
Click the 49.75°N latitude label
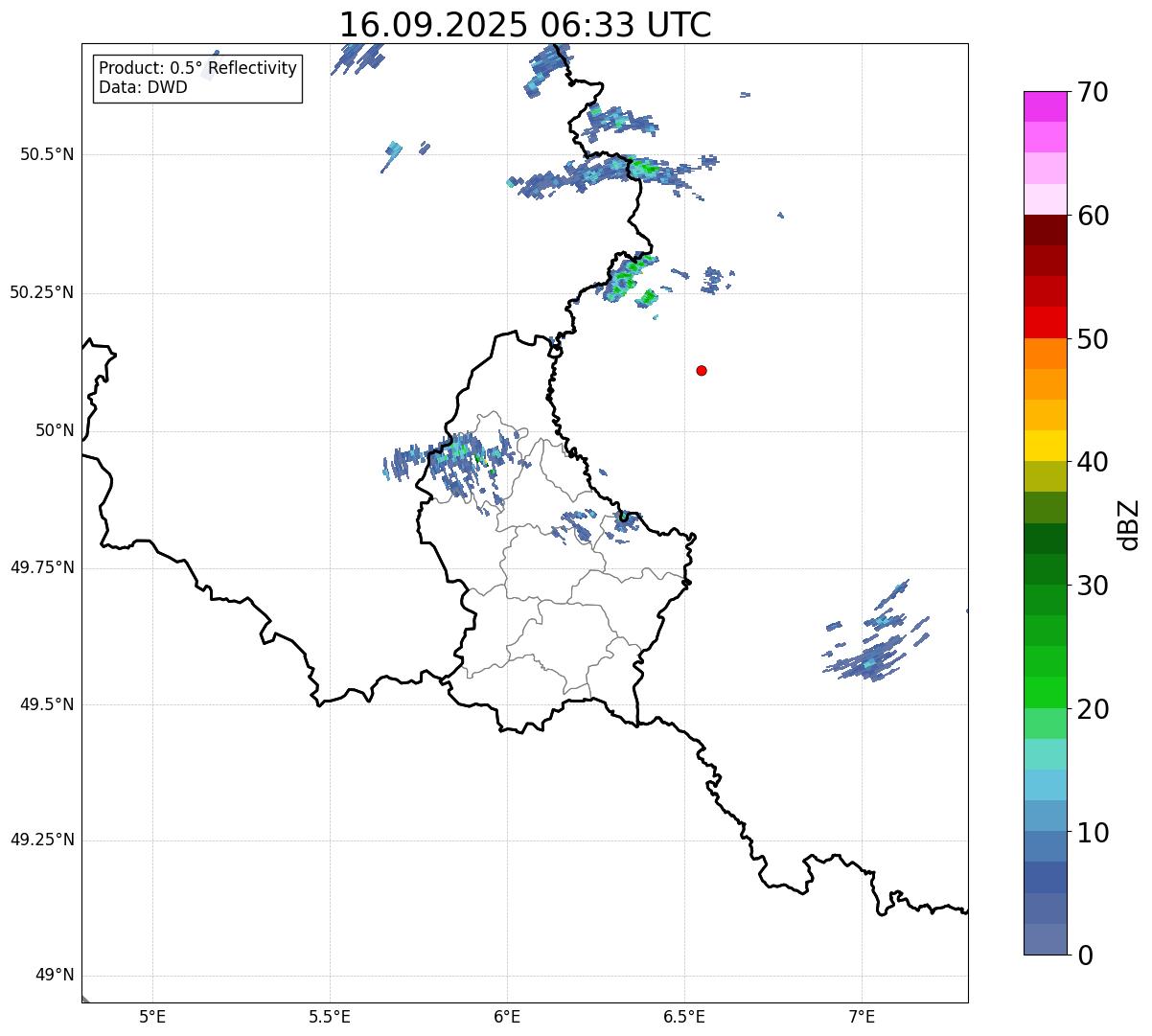[x=42, y=567]
